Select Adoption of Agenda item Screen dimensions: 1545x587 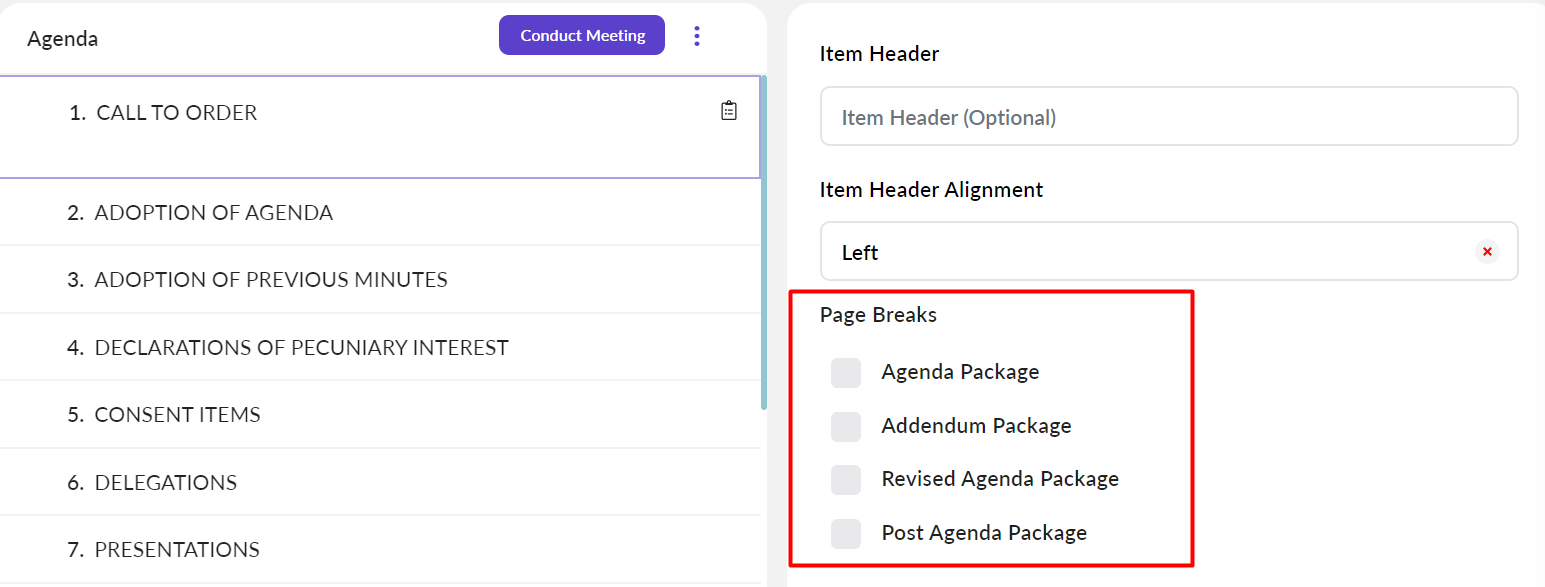tap(213, 213)
